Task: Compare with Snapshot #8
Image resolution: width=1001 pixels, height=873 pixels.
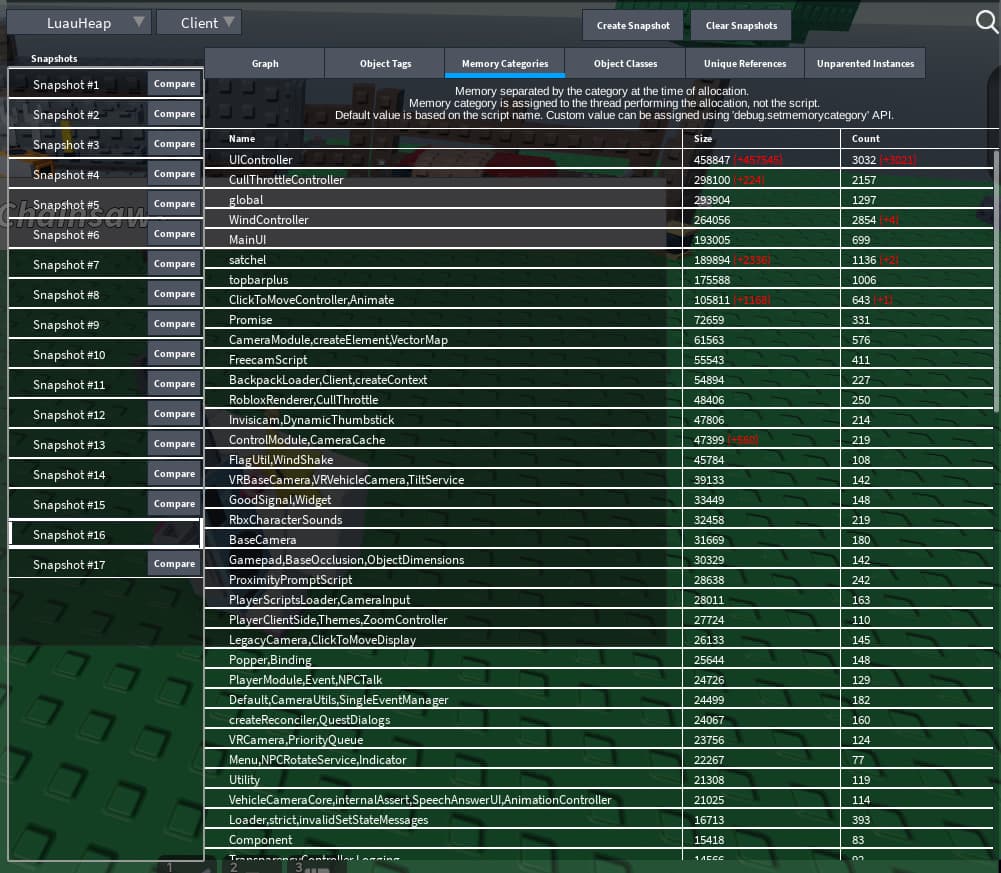Action: (174, 294)
